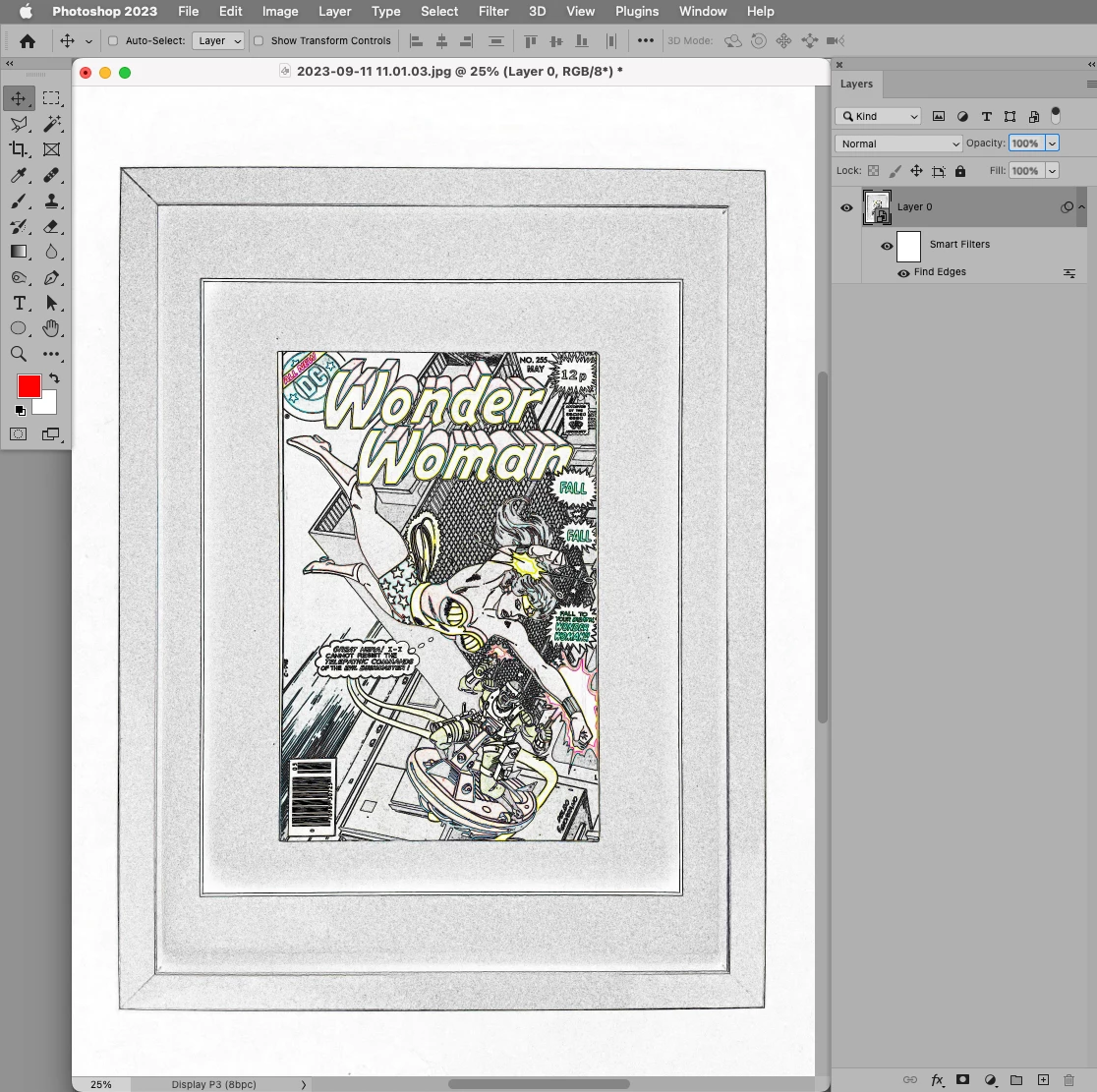Delete layer trash button
This screenshot has height=1092, width=1097.
(1069, 1080)
